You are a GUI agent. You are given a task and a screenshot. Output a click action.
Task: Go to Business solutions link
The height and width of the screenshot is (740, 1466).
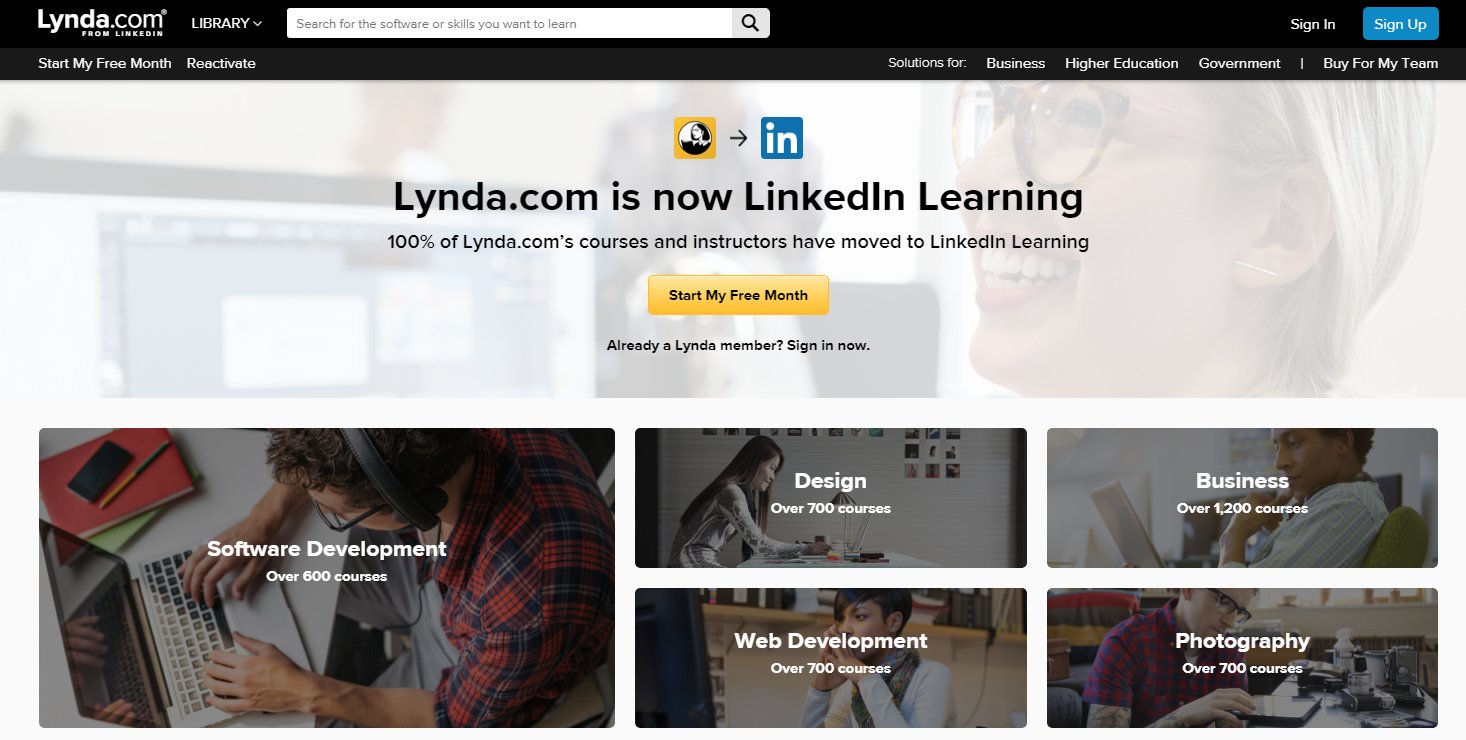pos(1015,63)
